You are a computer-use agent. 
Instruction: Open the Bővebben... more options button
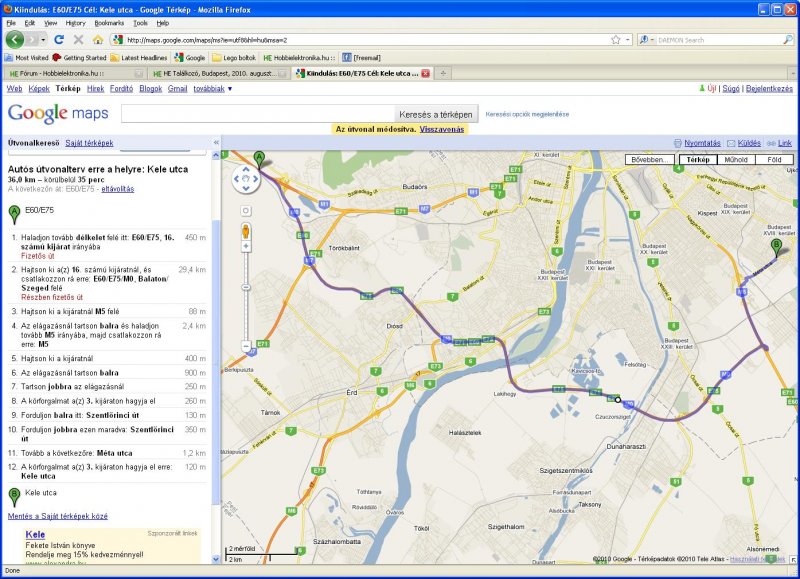click(x=649, y=160)
